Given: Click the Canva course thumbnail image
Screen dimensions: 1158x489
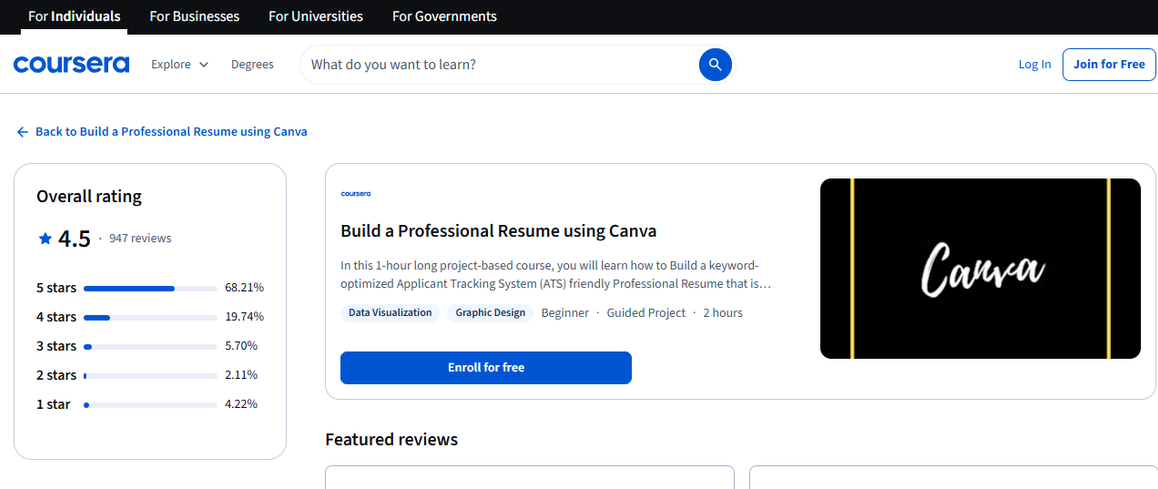Looking at the screenshot, I should tap(980, 269).
